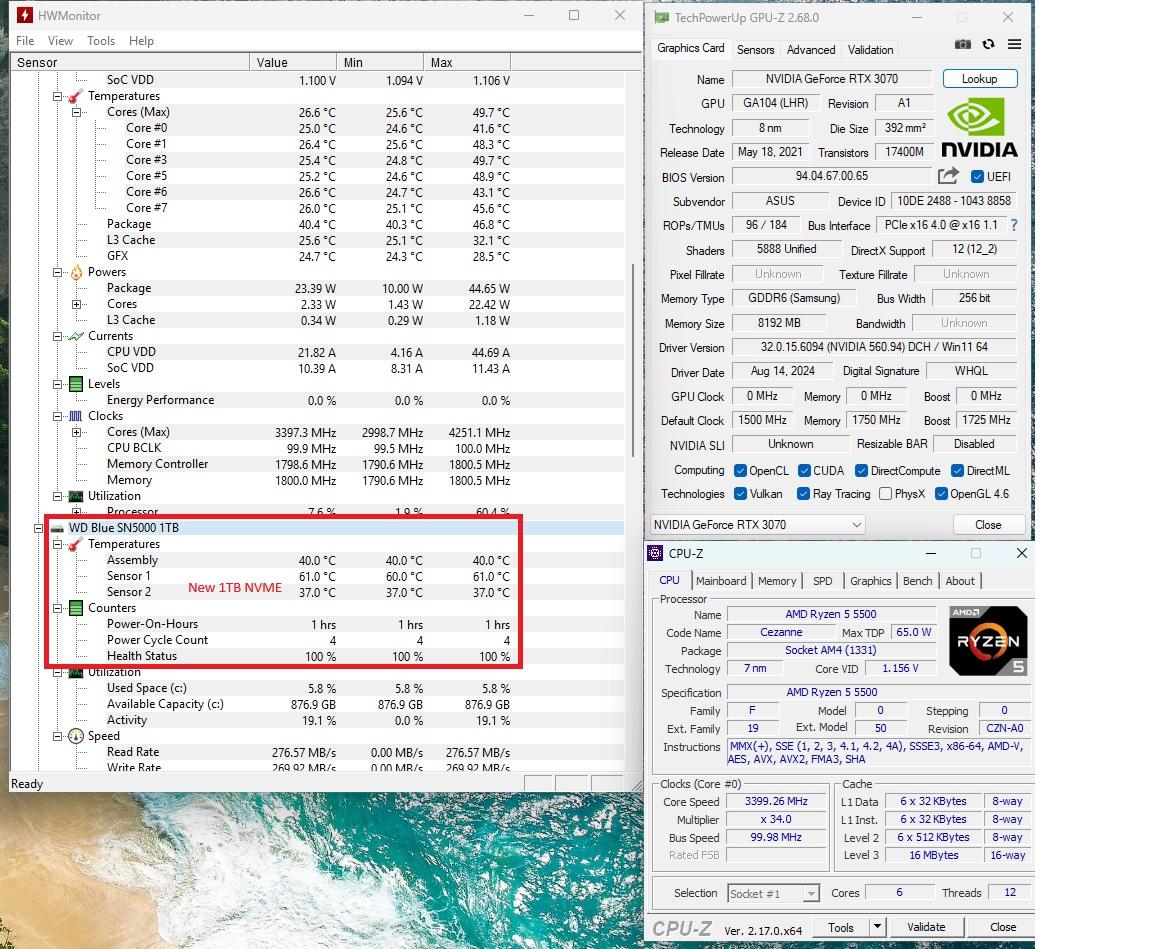Toggle the DirectCompute checkbox
1152x949 pixels.
click(x=862, y=471)
